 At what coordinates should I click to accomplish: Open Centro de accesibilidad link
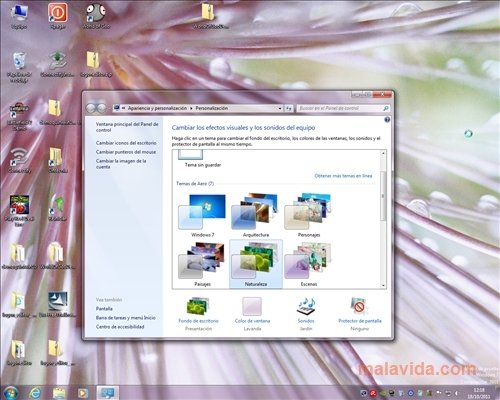point(120,327)
